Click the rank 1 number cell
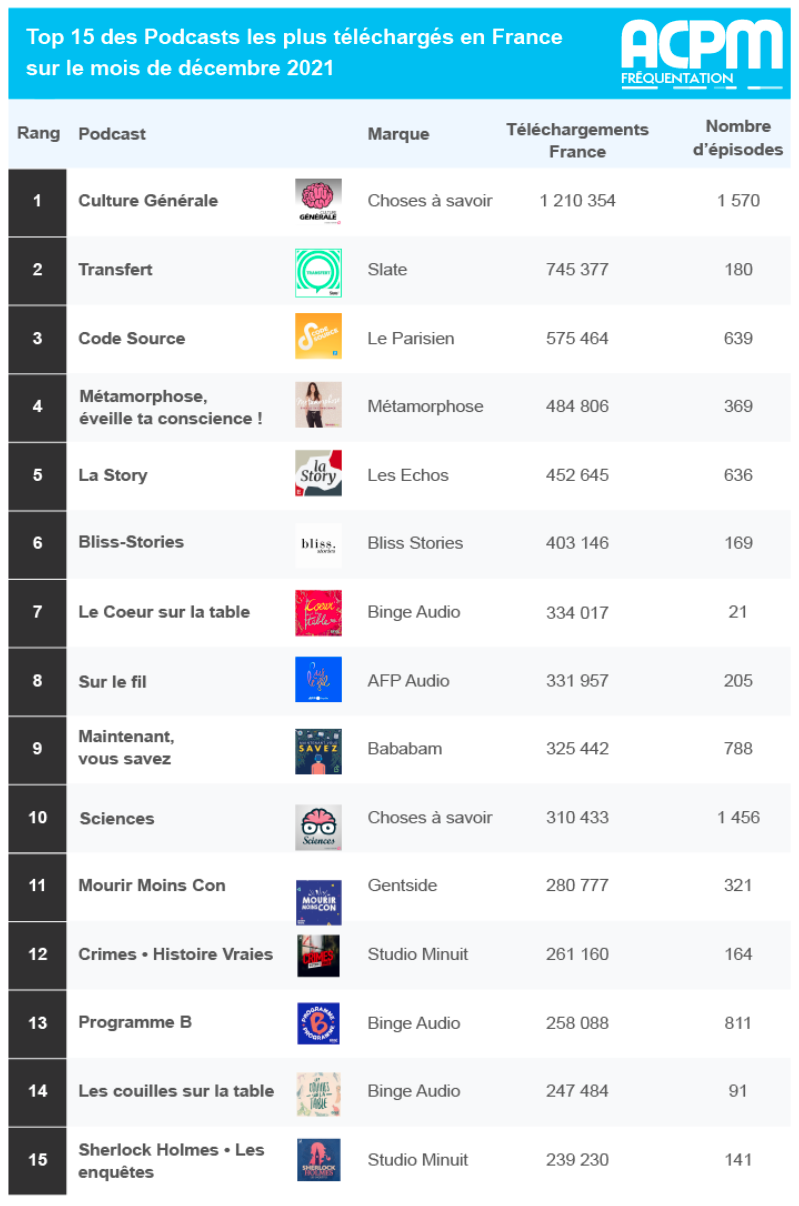Image resolution: width=799 pixels, height=1206 pixels. pos(37,201)
